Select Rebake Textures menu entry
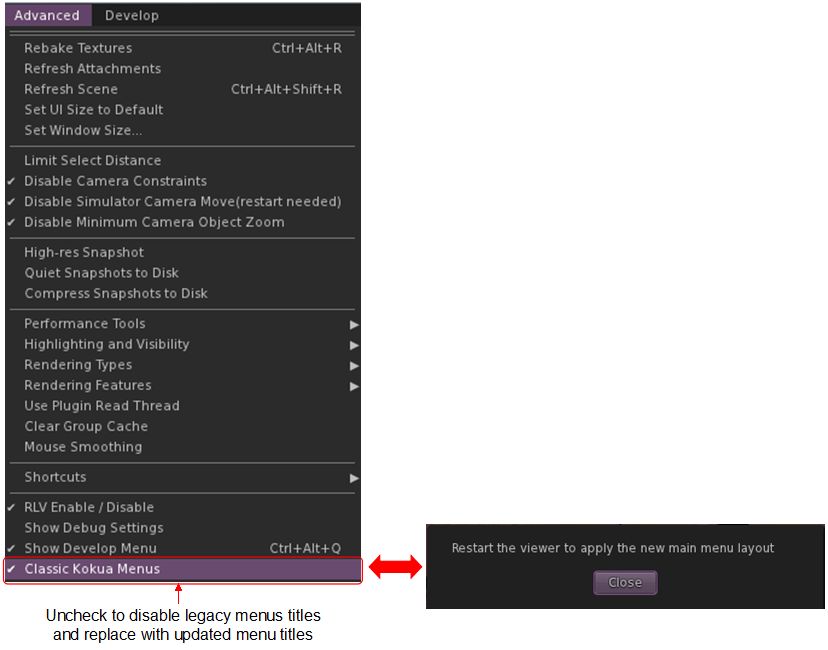The width and height of the screenshot is (828, 650). point(78,48)
